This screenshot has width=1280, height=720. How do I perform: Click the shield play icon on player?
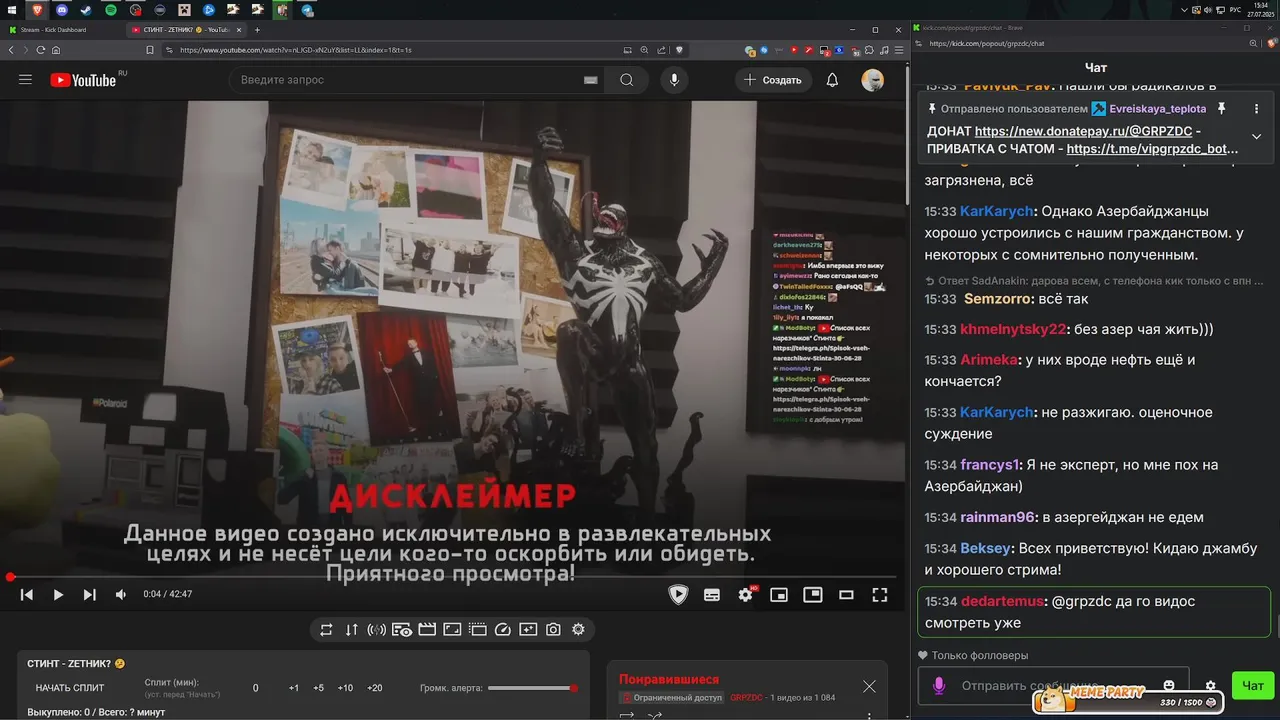[x=678, y=594]
